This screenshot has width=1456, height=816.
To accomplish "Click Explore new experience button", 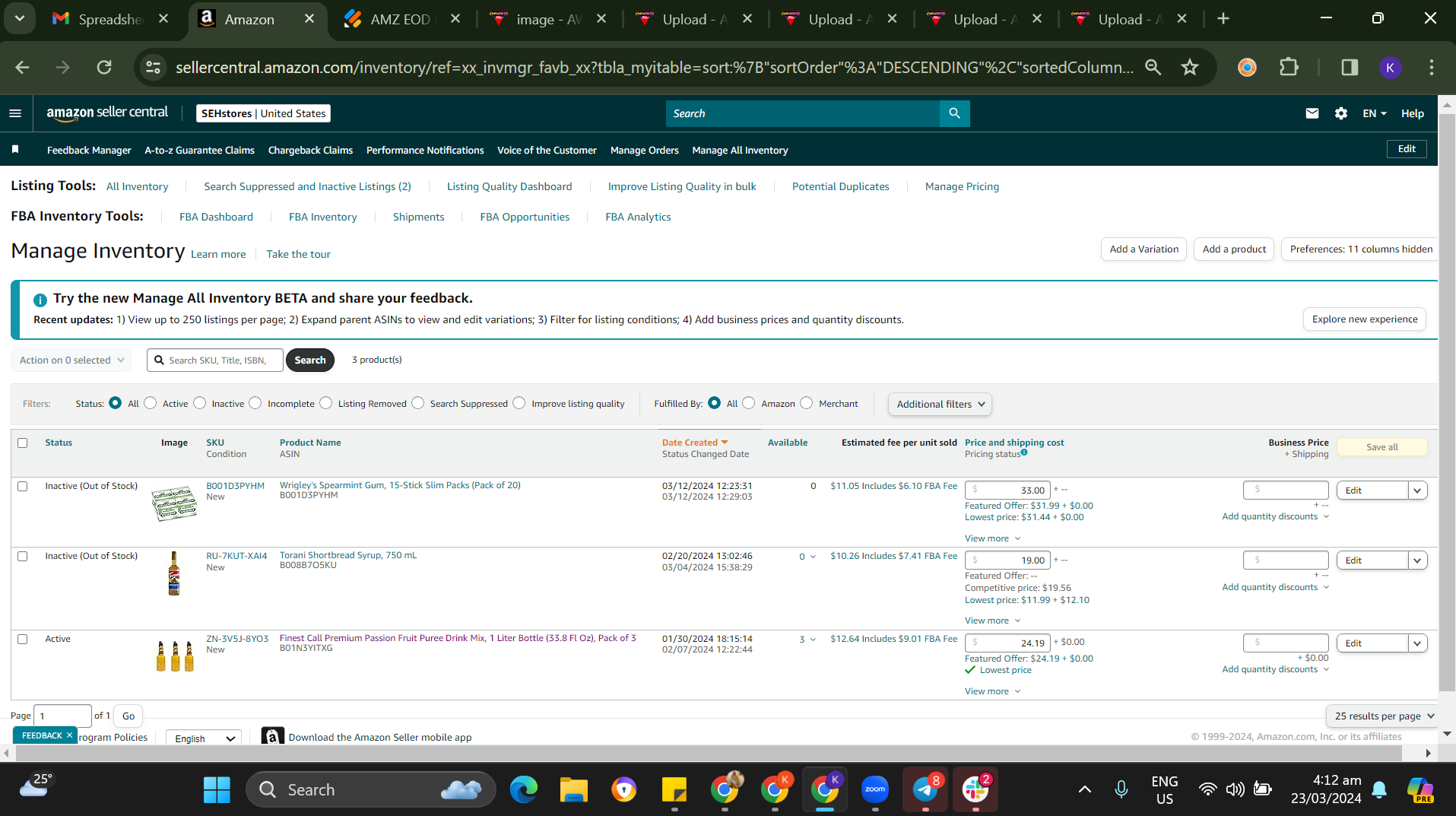I will [1365, 319].
